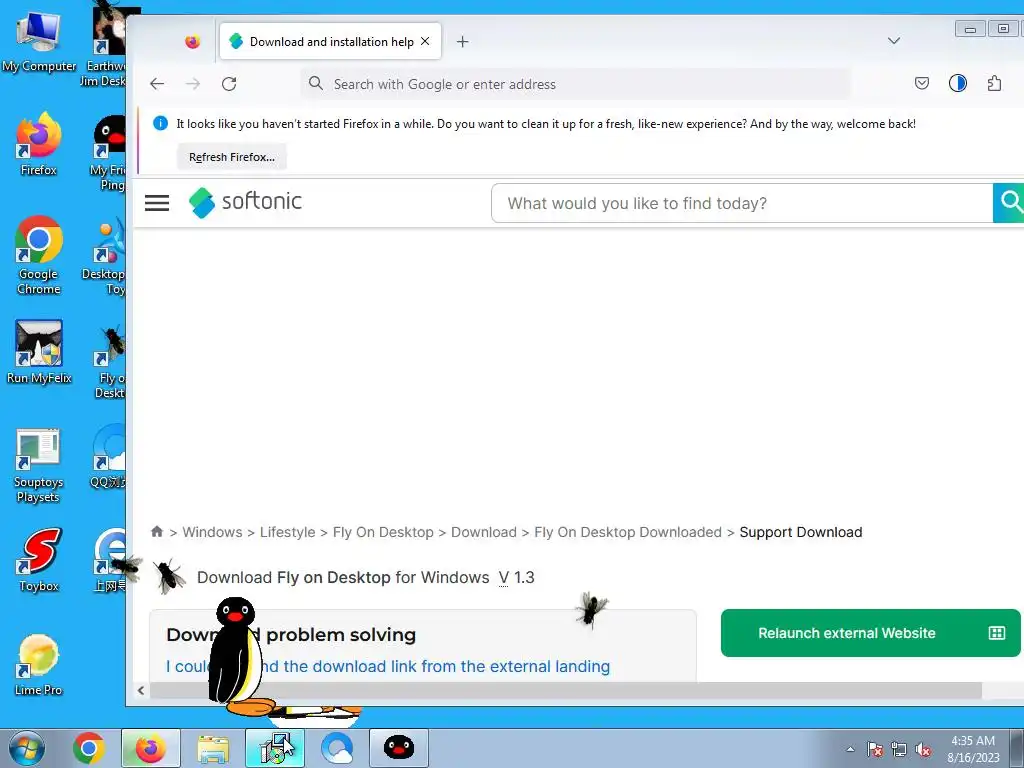Click Refresh Firefox button
Viewport: 1024px width, 768px height.
pyautogui.click(x=232, y=157)
